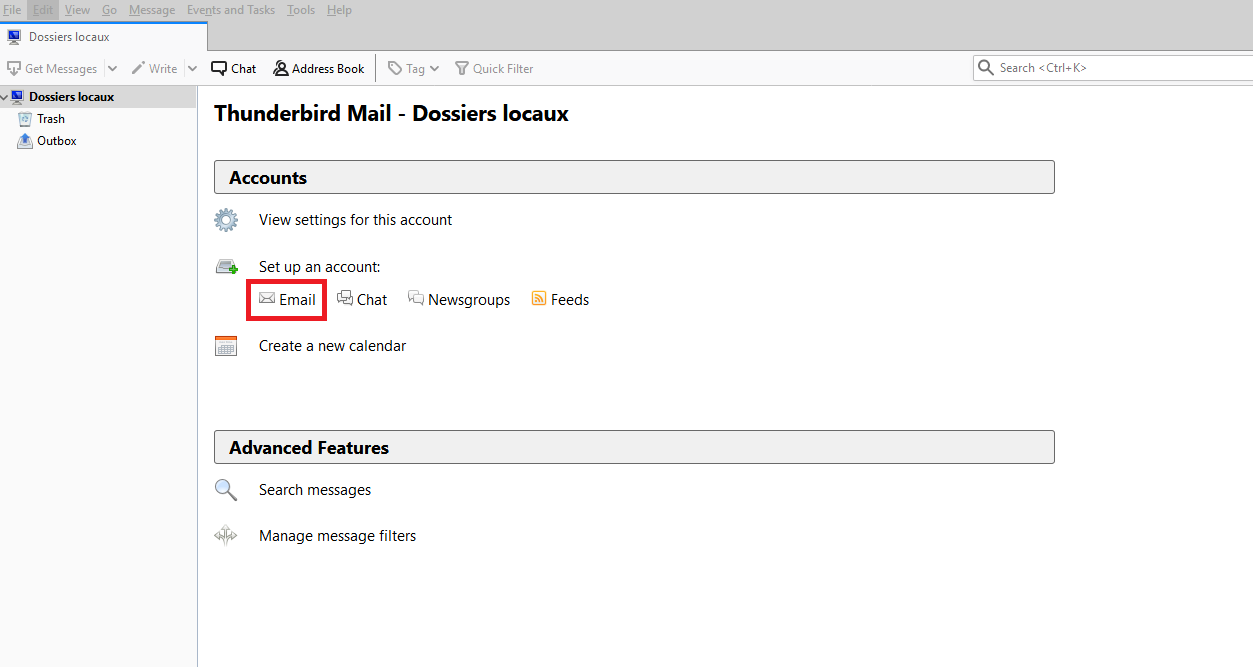
Task: Set up a Feeds account
Action: (560, 299)
